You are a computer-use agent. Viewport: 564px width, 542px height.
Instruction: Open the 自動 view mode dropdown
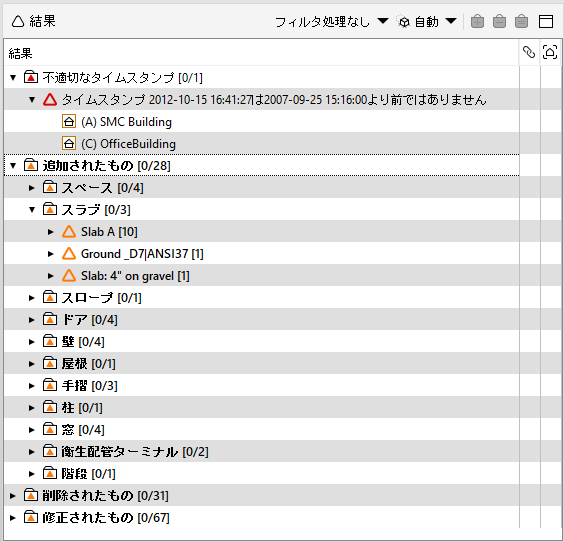point(427,22)
